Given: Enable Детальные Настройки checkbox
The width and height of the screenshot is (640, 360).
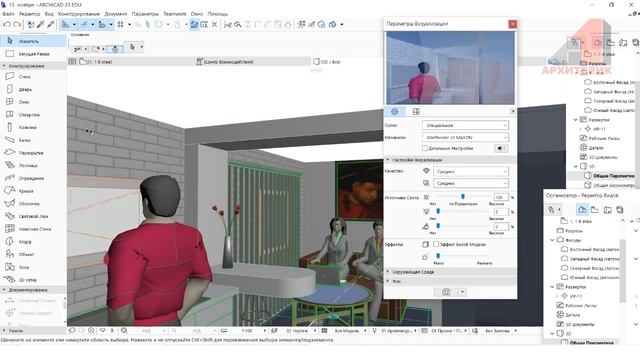Looking at the screenshot, I should pos(425,148).
